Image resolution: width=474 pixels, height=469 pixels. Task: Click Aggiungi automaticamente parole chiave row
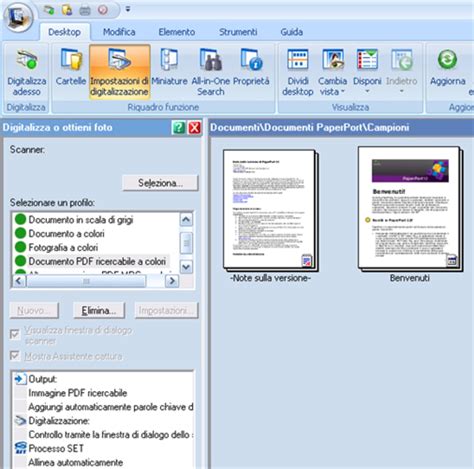click(110, 407)
